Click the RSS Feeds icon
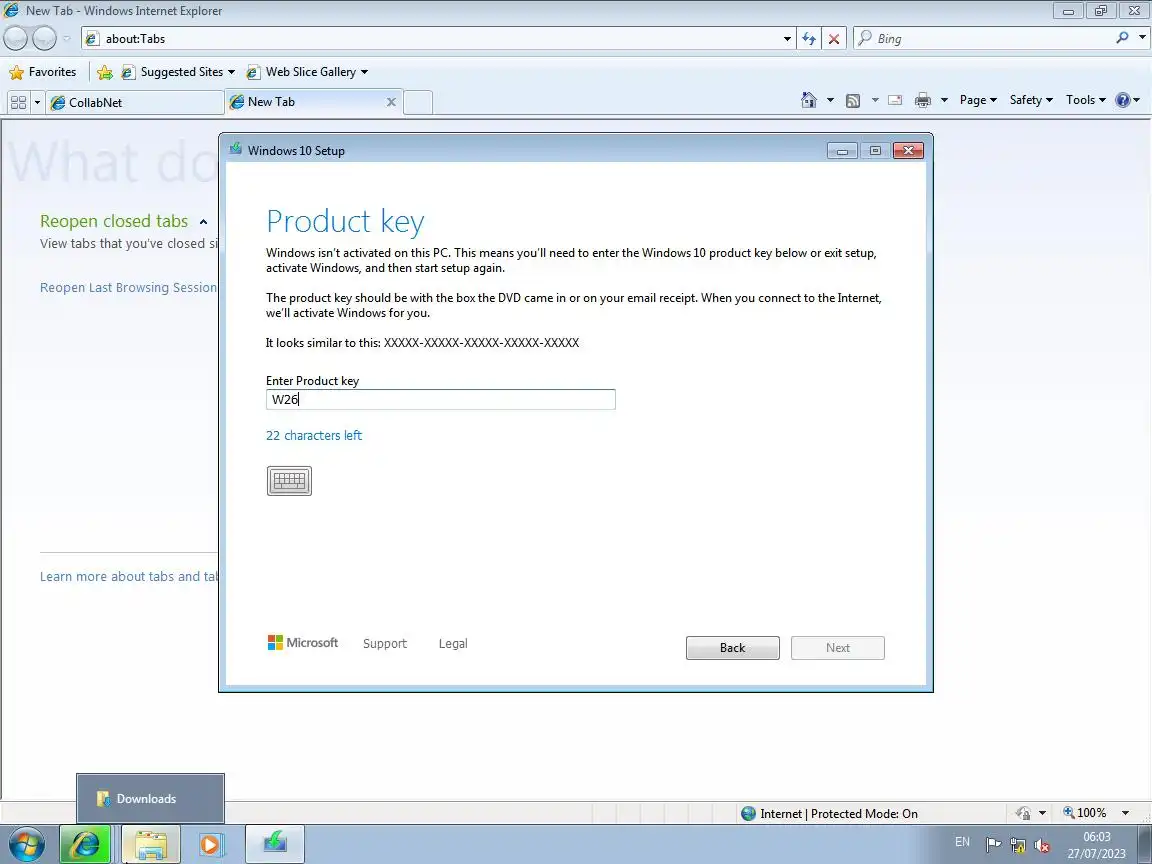The height and width of the screenshot is (864, 1152). pyautogui.click(x=853, y=101)
